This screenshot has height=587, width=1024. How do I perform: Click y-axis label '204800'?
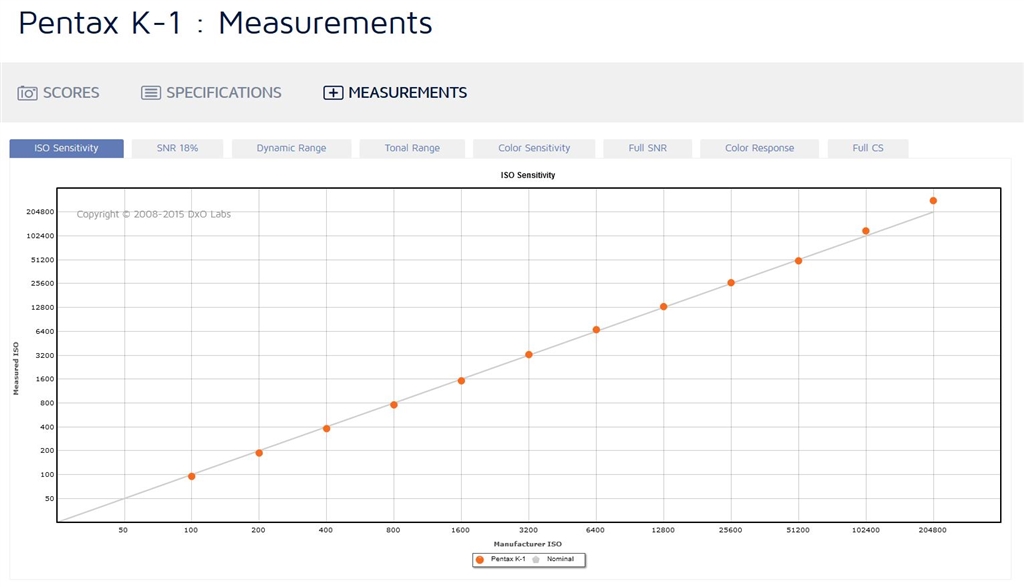(40, 212)
